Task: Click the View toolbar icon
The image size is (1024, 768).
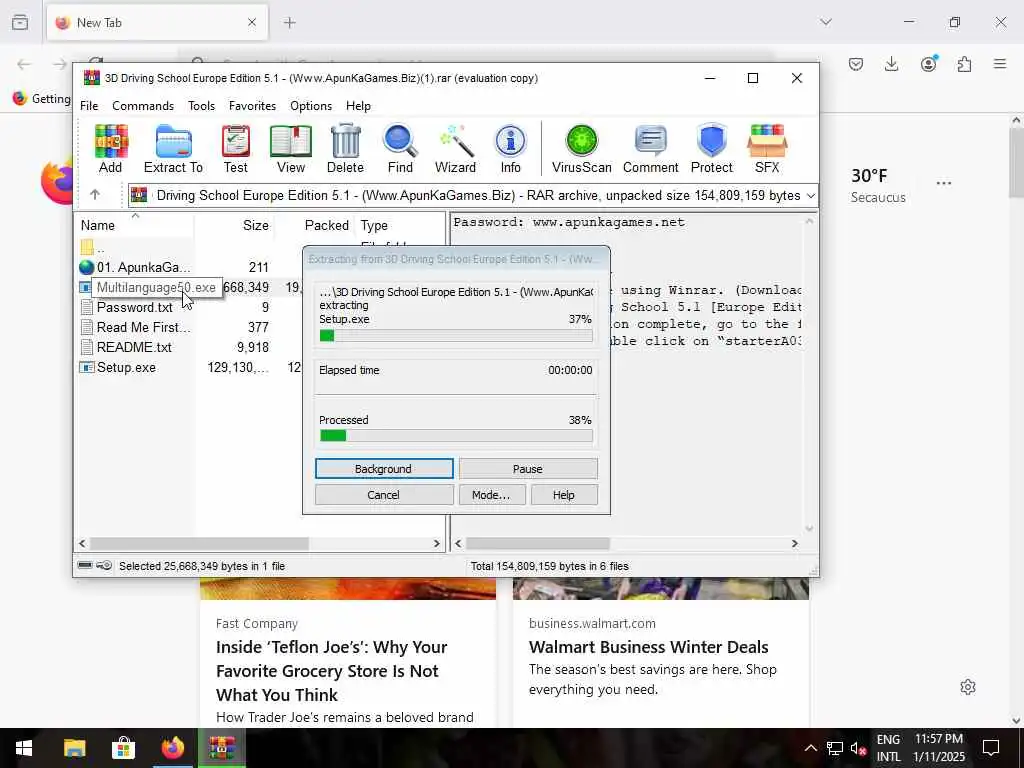Action: [291, 149]
